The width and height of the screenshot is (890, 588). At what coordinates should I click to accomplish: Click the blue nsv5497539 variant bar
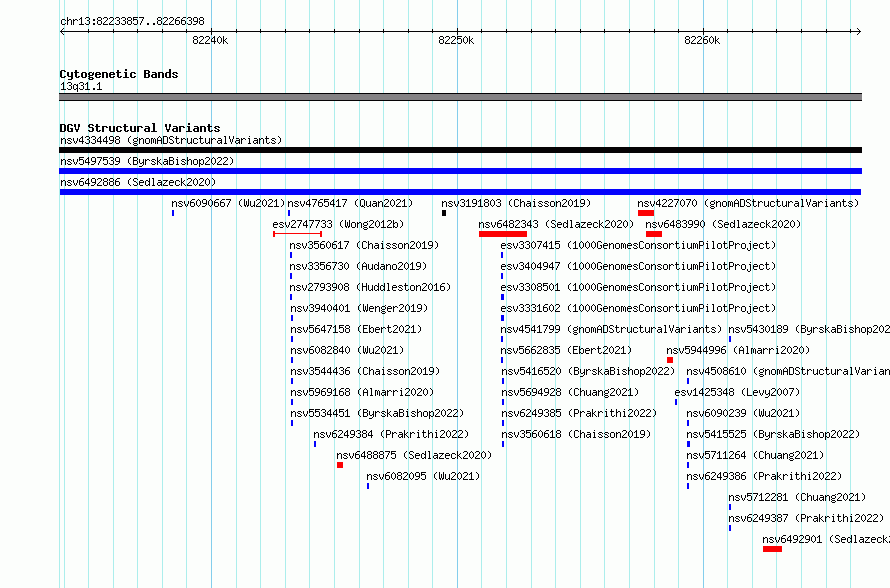click(x=460, y=171)
